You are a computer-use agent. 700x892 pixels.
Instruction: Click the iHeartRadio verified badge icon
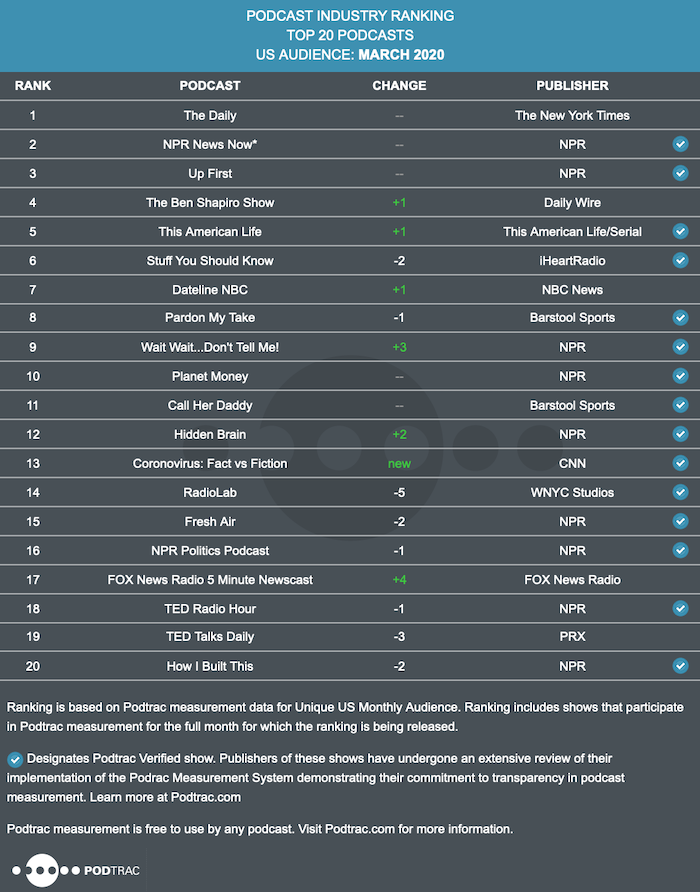(x=680, y=260)
